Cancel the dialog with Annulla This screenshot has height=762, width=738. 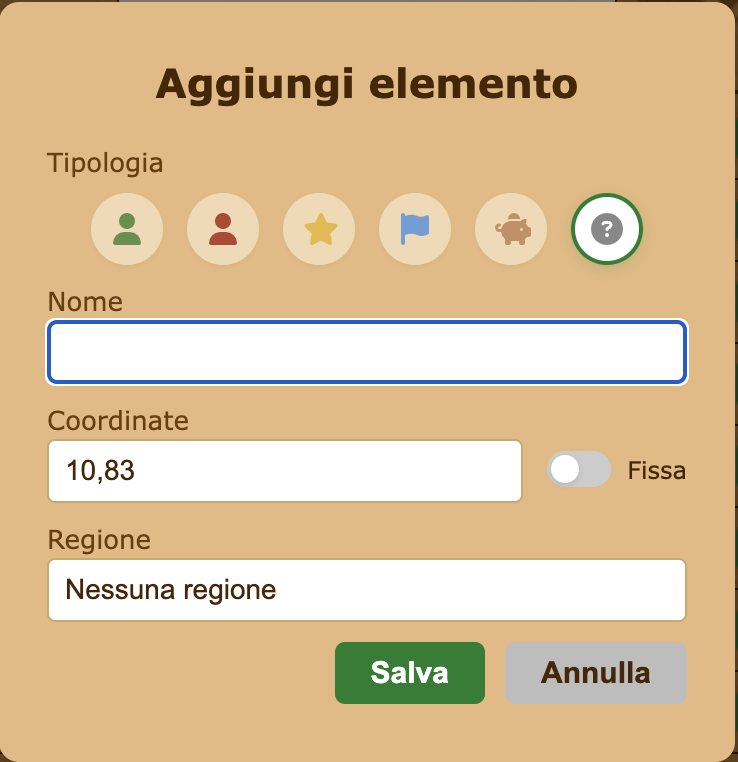(596, 673)
